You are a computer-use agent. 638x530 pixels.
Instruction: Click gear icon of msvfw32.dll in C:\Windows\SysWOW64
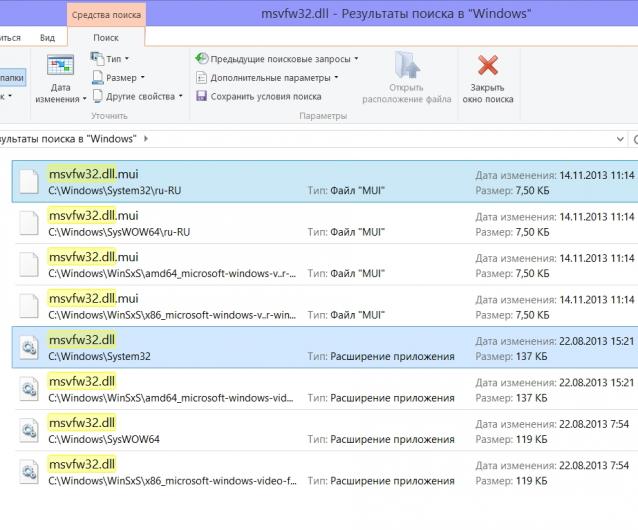click(29, 430)
